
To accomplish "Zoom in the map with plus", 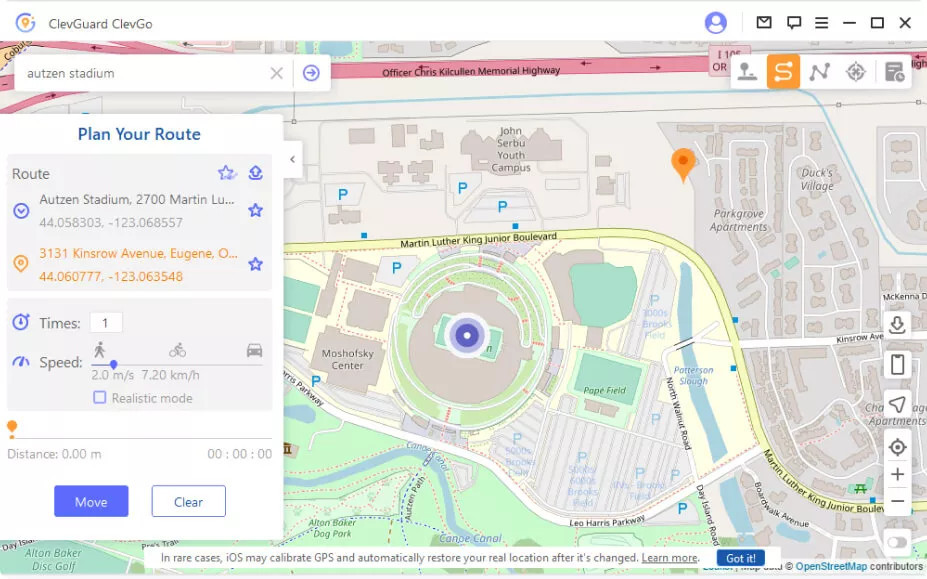I will tap(897, 474).
